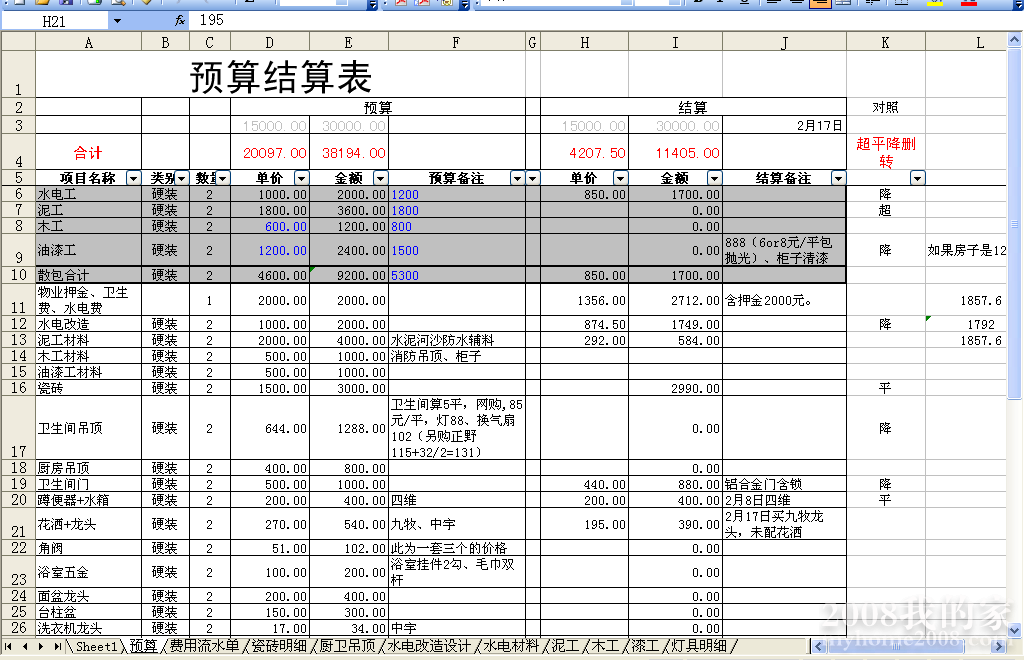Click the next sheet tab arrow
Viewport: 1024px width, 660px height.
click(40, 647)
